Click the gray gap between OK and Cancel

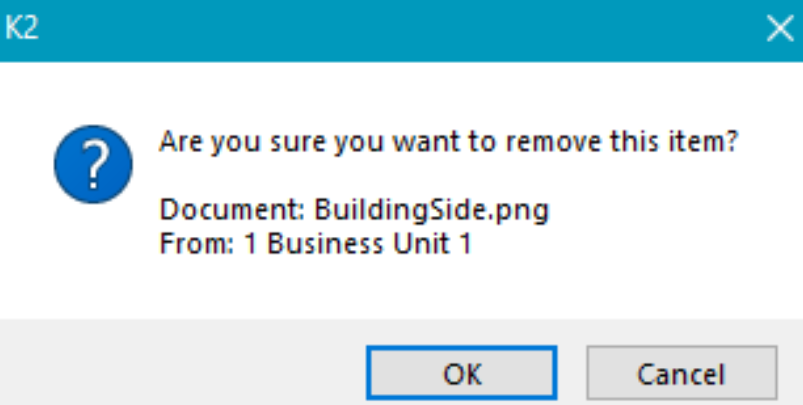571,373
